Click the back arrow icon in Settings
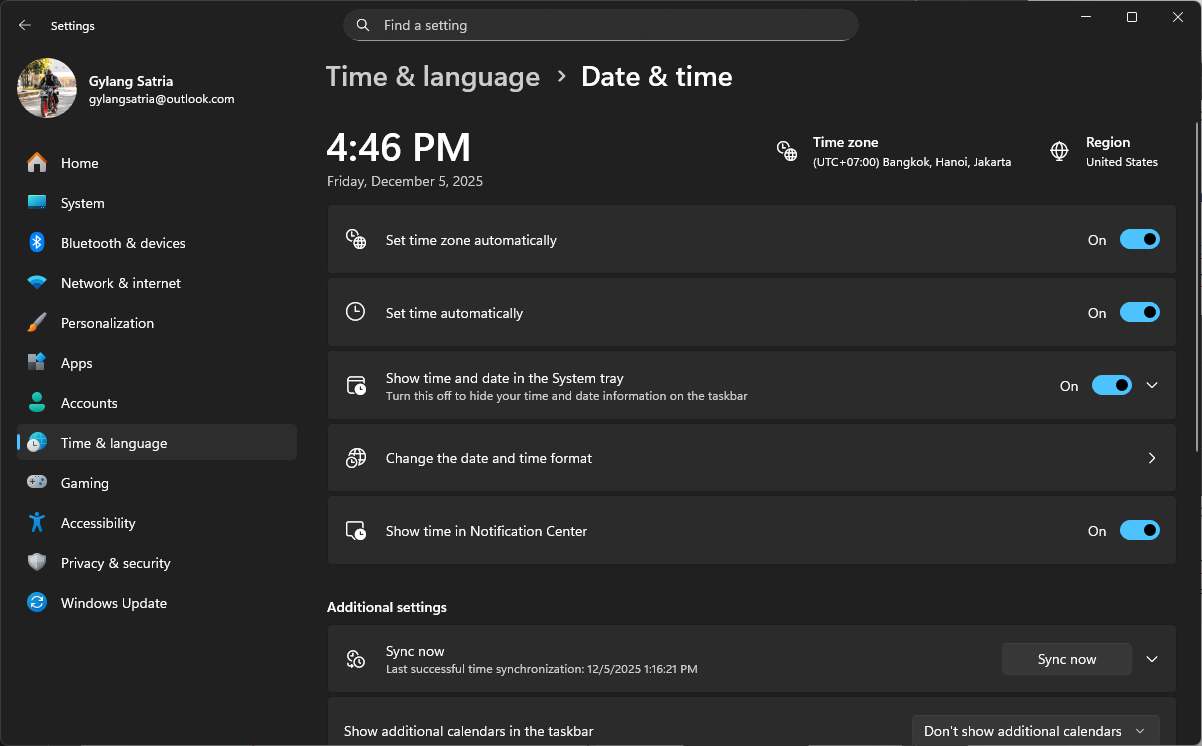The width and height of the screenshot is (1202, 746). pos(25,25)
